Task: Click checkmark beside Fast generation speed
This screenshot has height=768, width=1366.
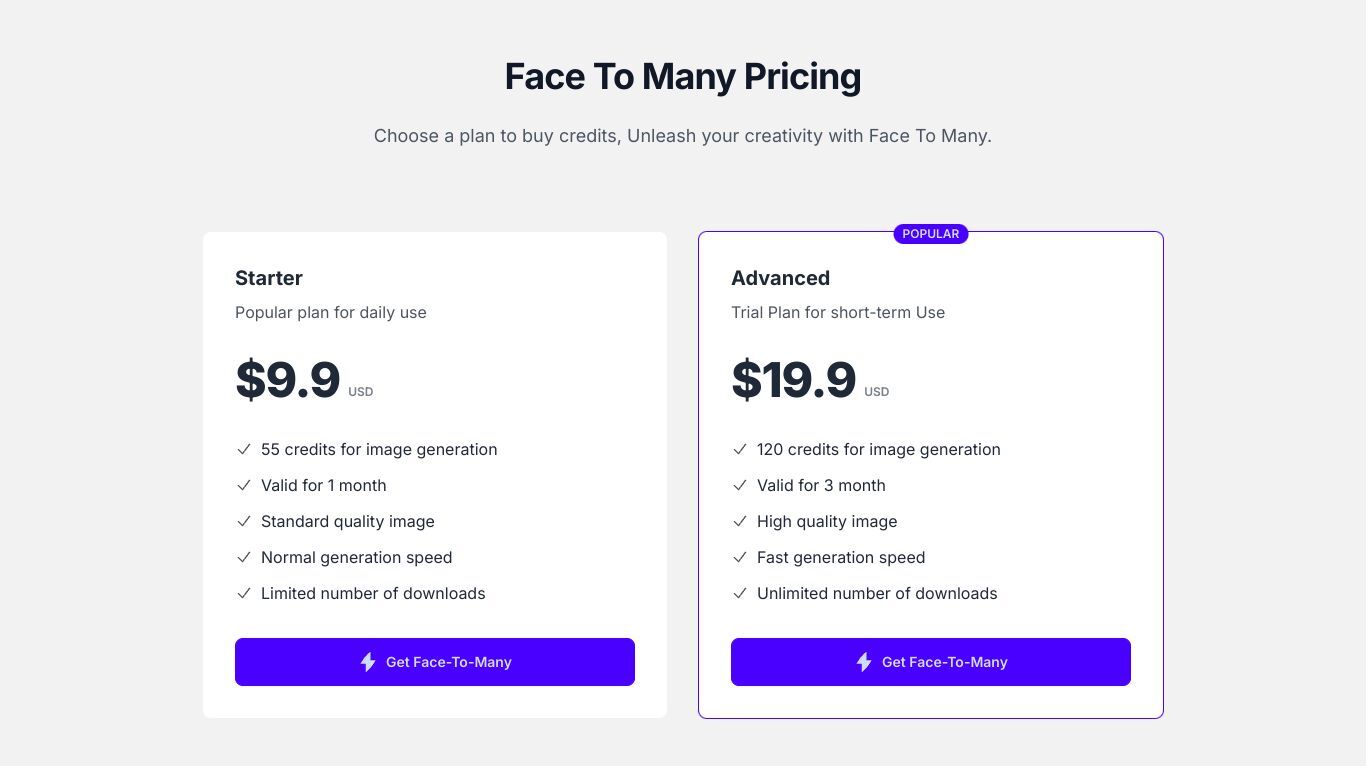Action: (x=739, y=558)
